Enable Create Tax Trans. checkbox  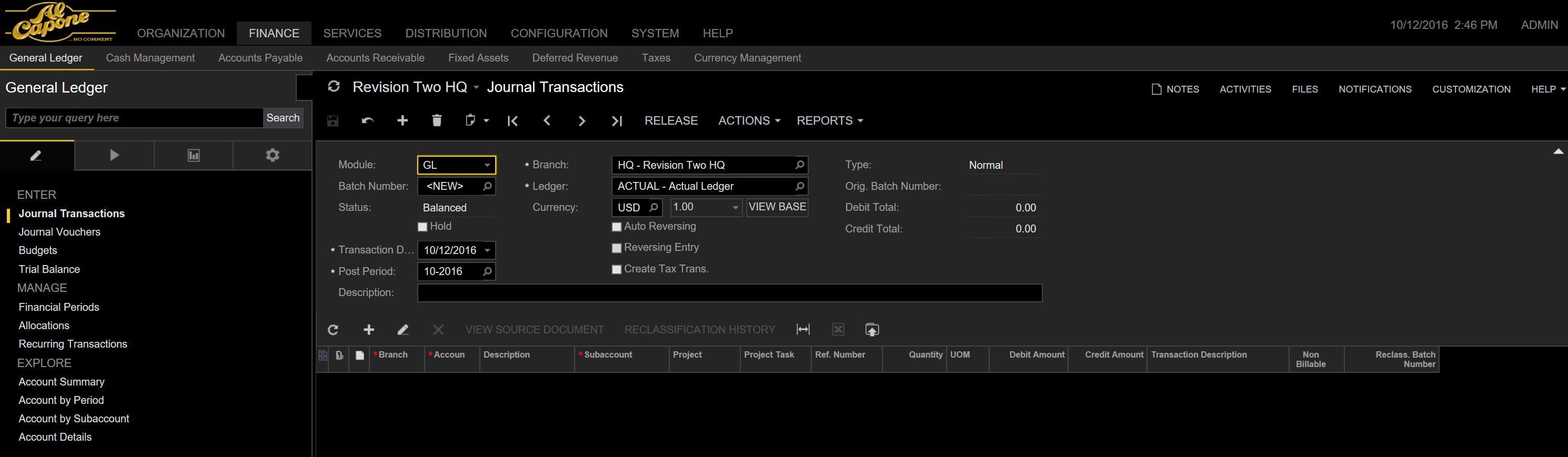click(617, 270)
